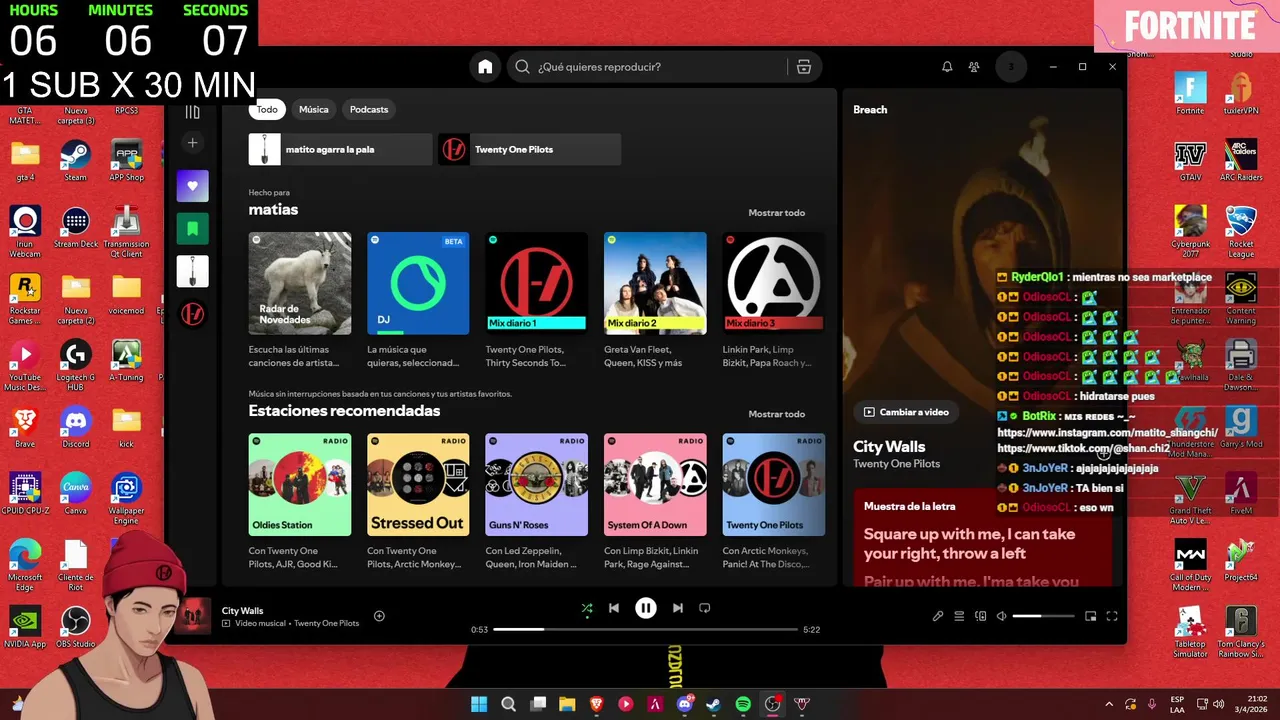
Task: Click Mostrar todo for Estaciones recomendadas
Action: [777, 414]
